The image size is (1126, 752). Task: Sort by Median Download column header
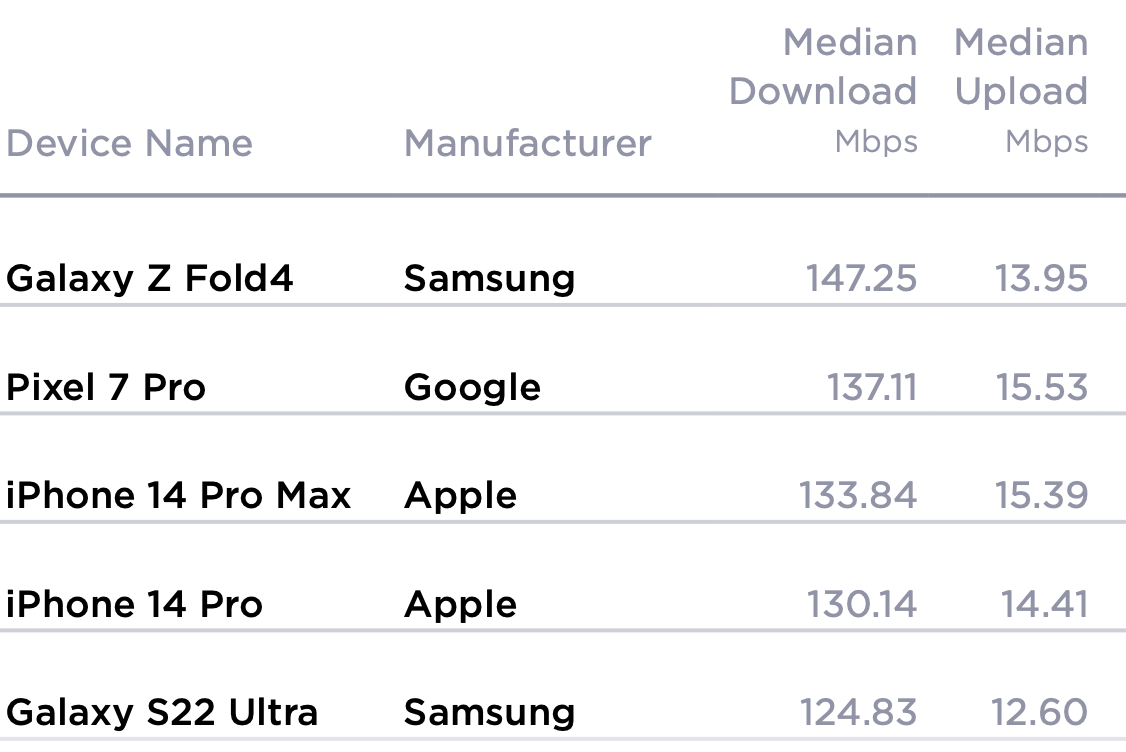point(822,91)
